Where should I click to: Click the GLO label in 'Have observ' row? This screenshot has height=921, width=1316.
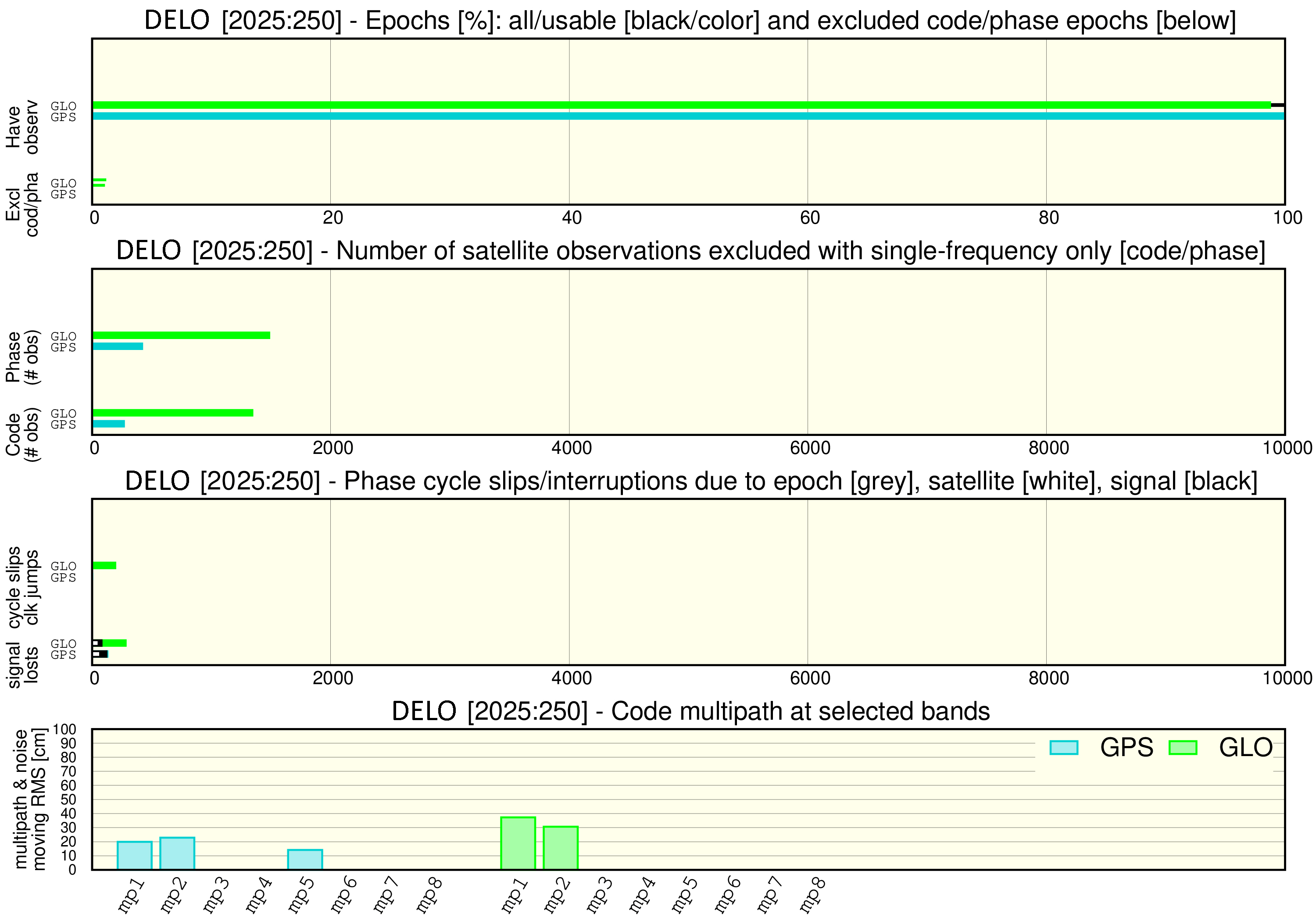63,106
